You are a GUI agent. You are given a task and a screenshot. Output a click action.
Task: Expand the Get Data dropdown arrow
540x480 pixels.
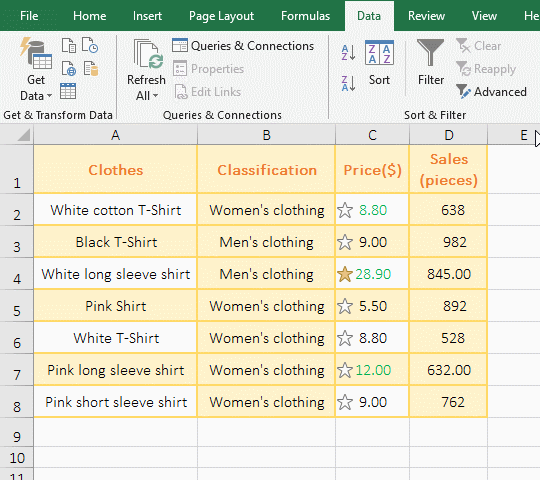point(49,96)
